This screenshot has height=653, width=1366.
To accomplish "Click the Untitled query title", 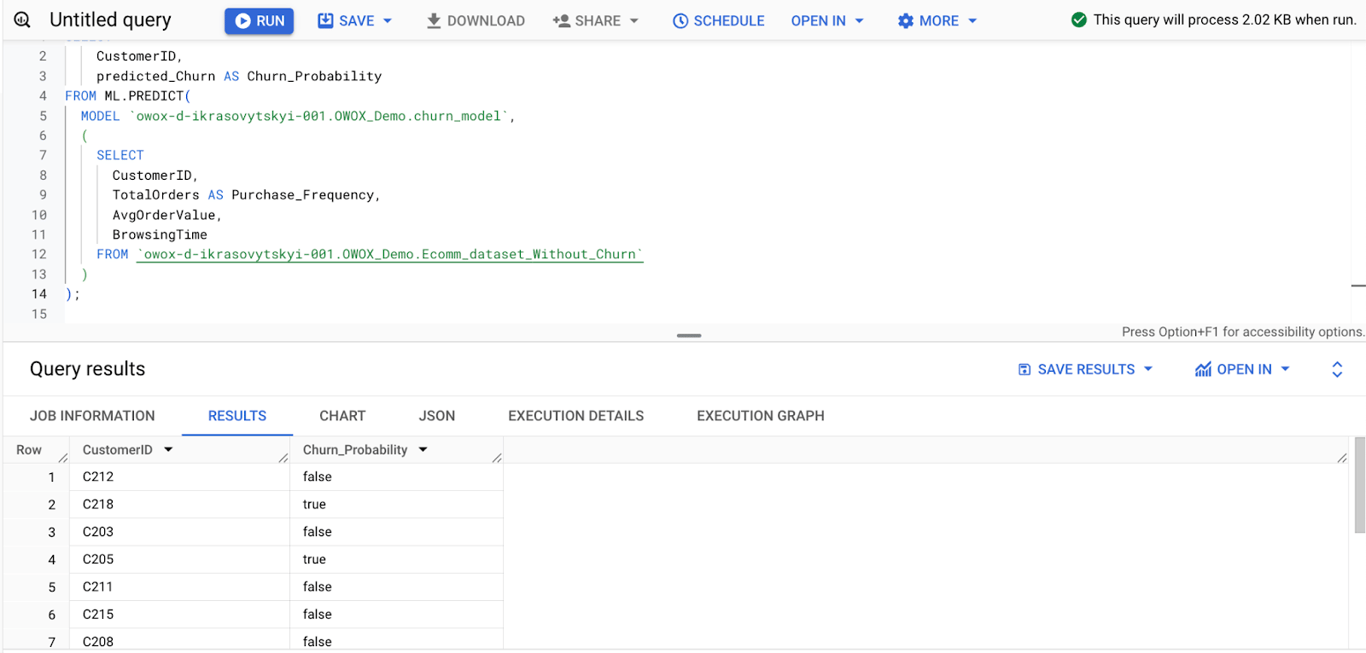I will point(110,20).
